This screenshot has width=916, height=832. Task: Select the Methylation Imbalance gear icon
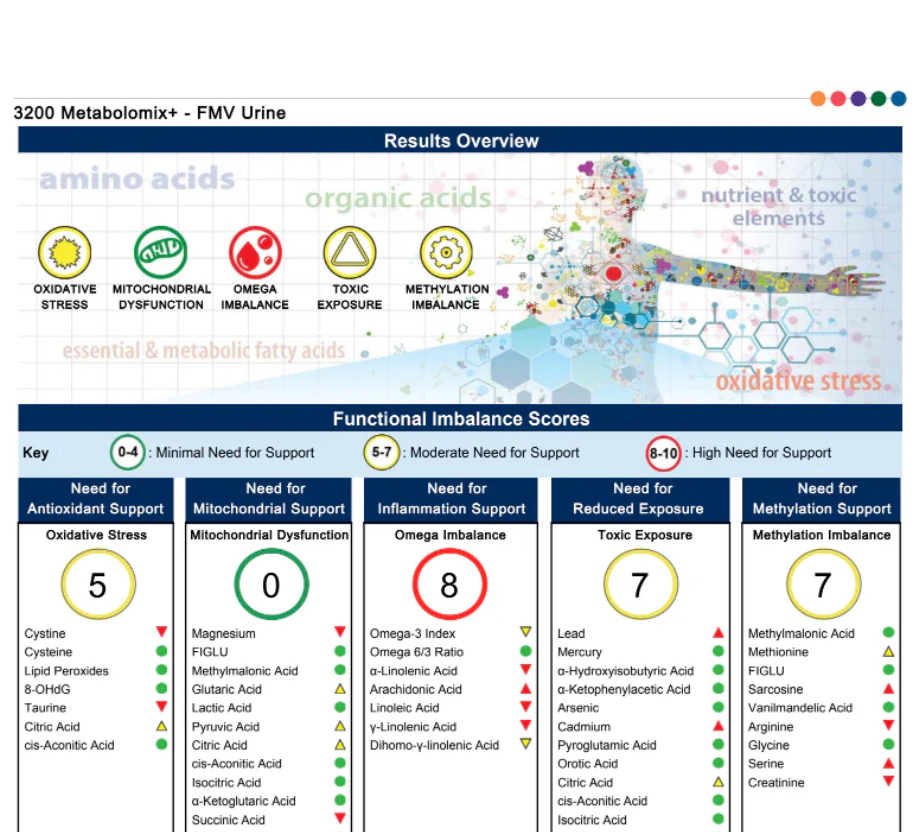(x=446, y=252)
